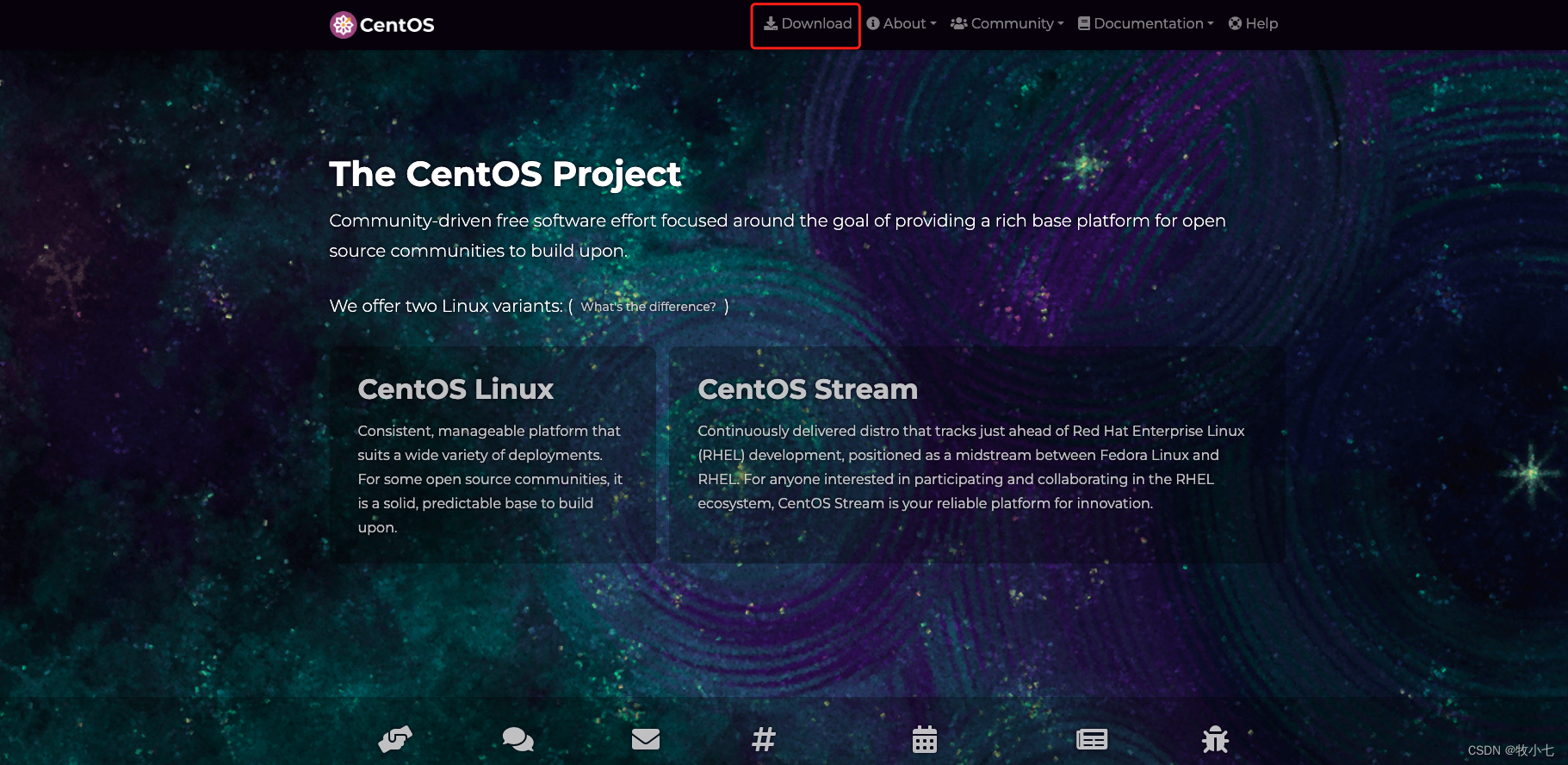The width and height of the screenshot is (1568, 765).
Task: Click the CentOS Linux description paragraph
Action: pyautogui.click(x=490, y=479)
